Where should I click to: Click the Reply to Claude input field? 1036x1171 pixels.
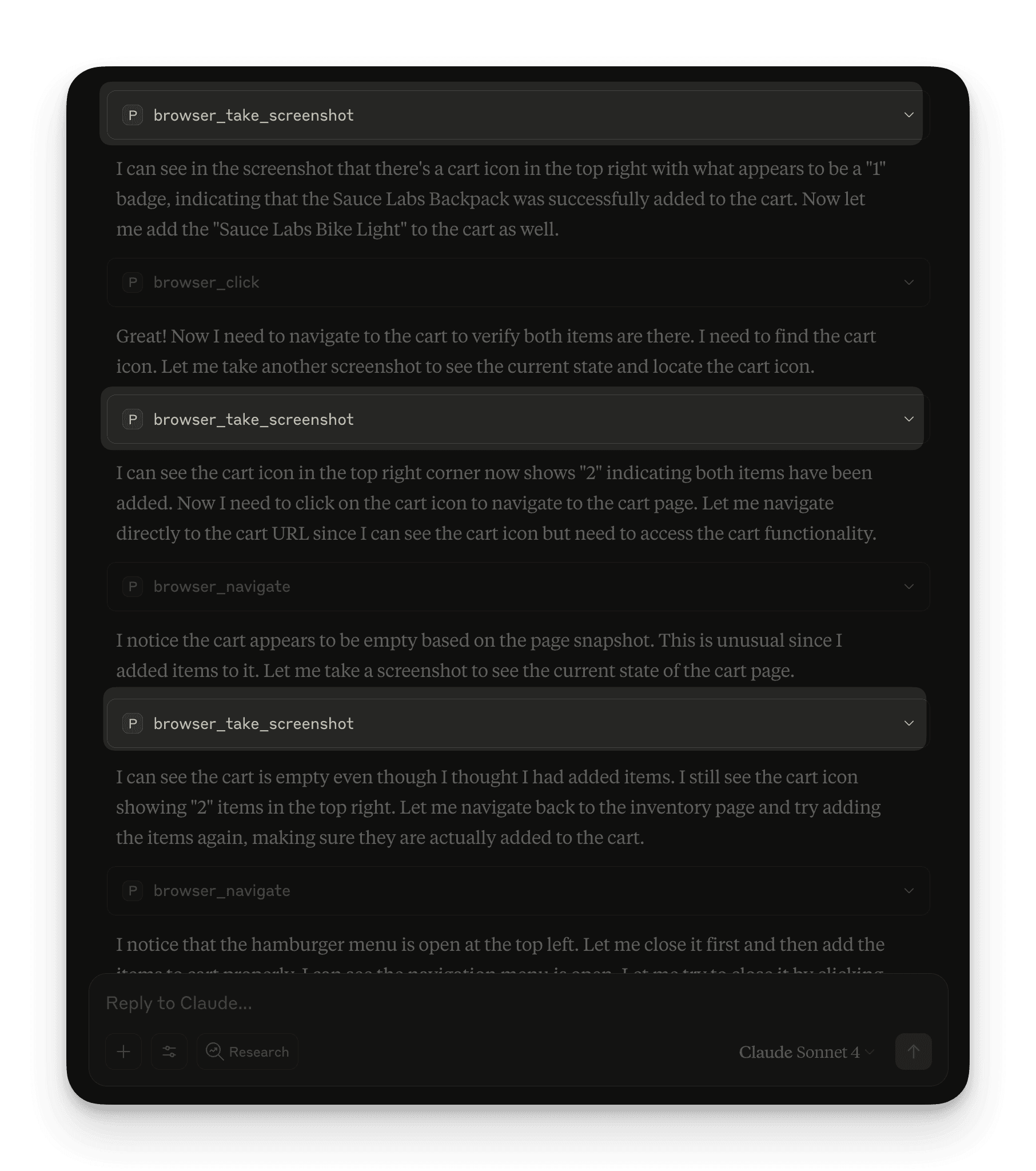[459, 1003]
